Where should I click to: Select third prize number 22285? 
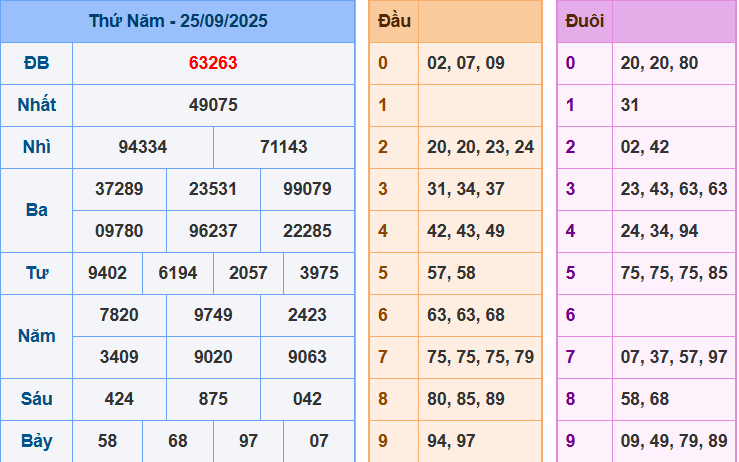[307, 231]
